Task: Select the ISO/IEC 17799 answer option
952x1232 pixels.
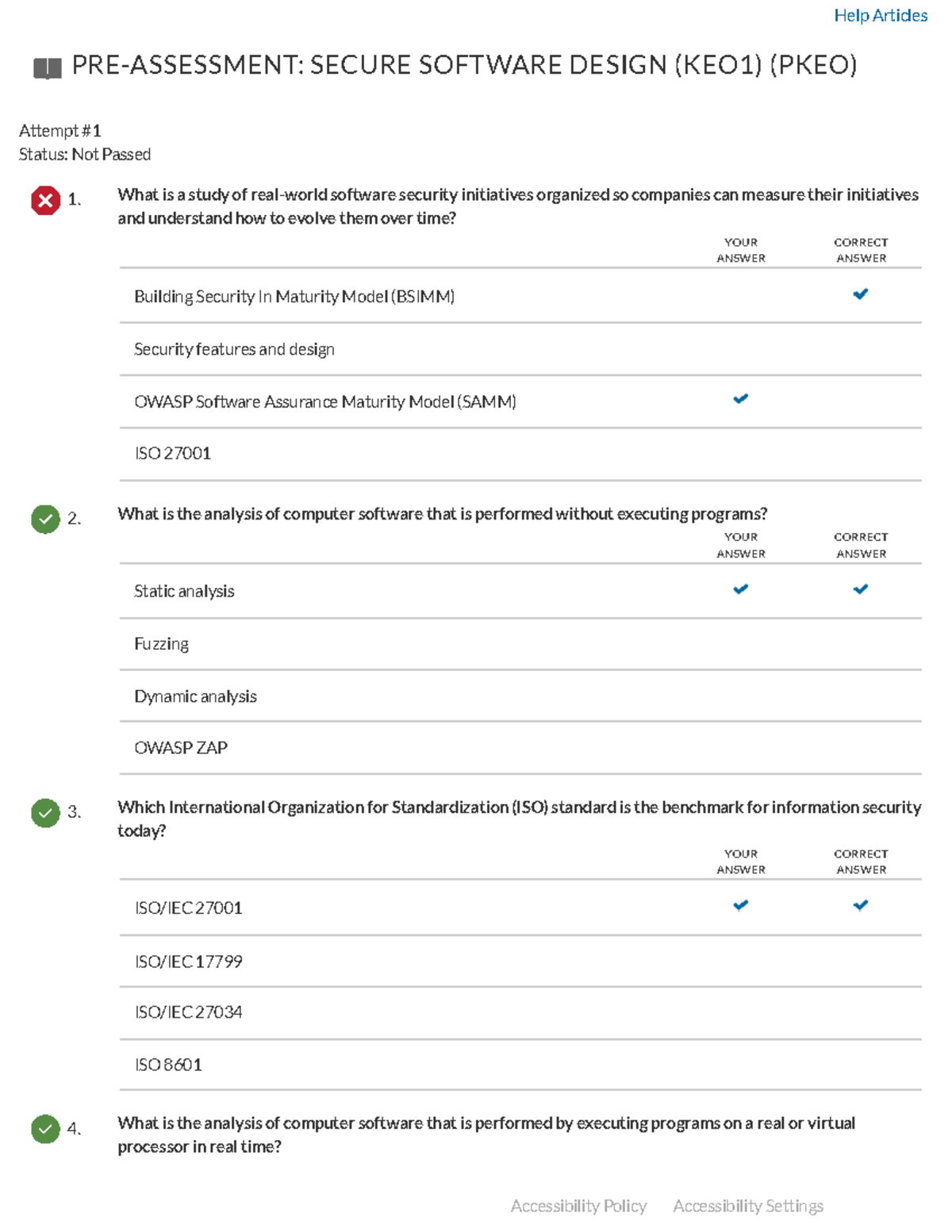Action: point(190,961)
